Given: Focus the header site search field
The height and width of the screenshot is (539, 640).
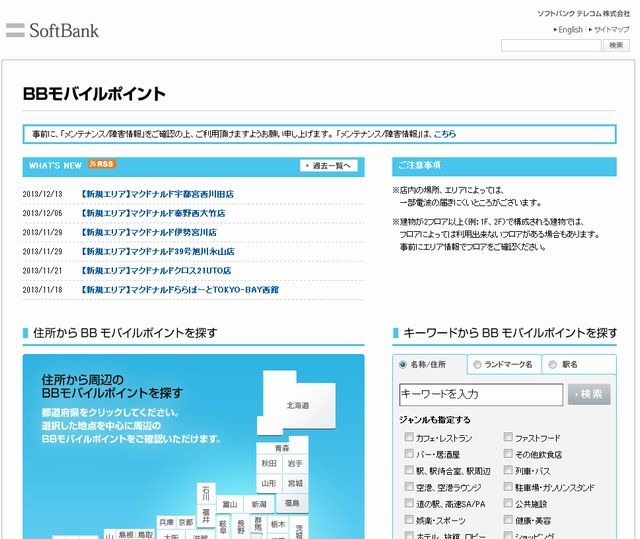Looking at the screenshot, I should (x=551, y=45).
